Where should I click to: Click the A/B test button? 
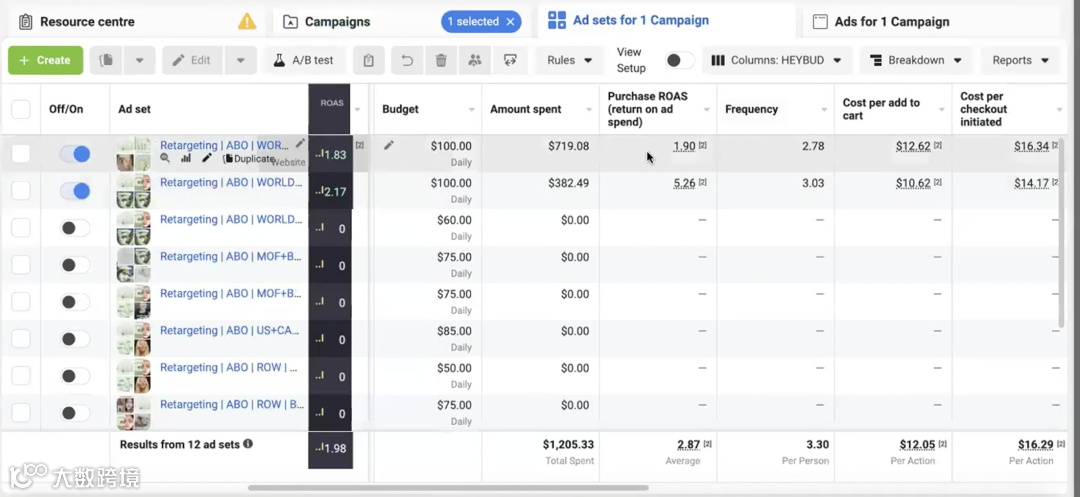click(x=304, y=60)
